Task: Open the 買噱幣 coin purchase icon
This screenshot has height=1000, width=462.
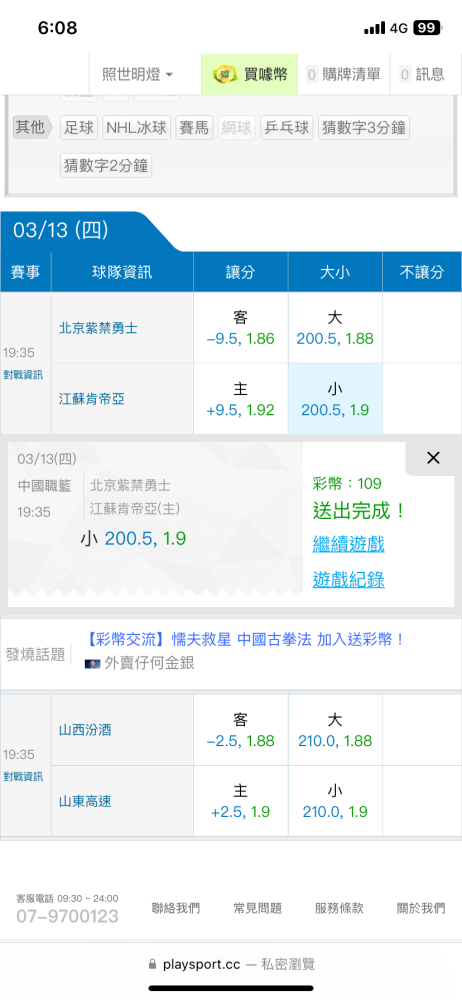Action: [250, 75]
